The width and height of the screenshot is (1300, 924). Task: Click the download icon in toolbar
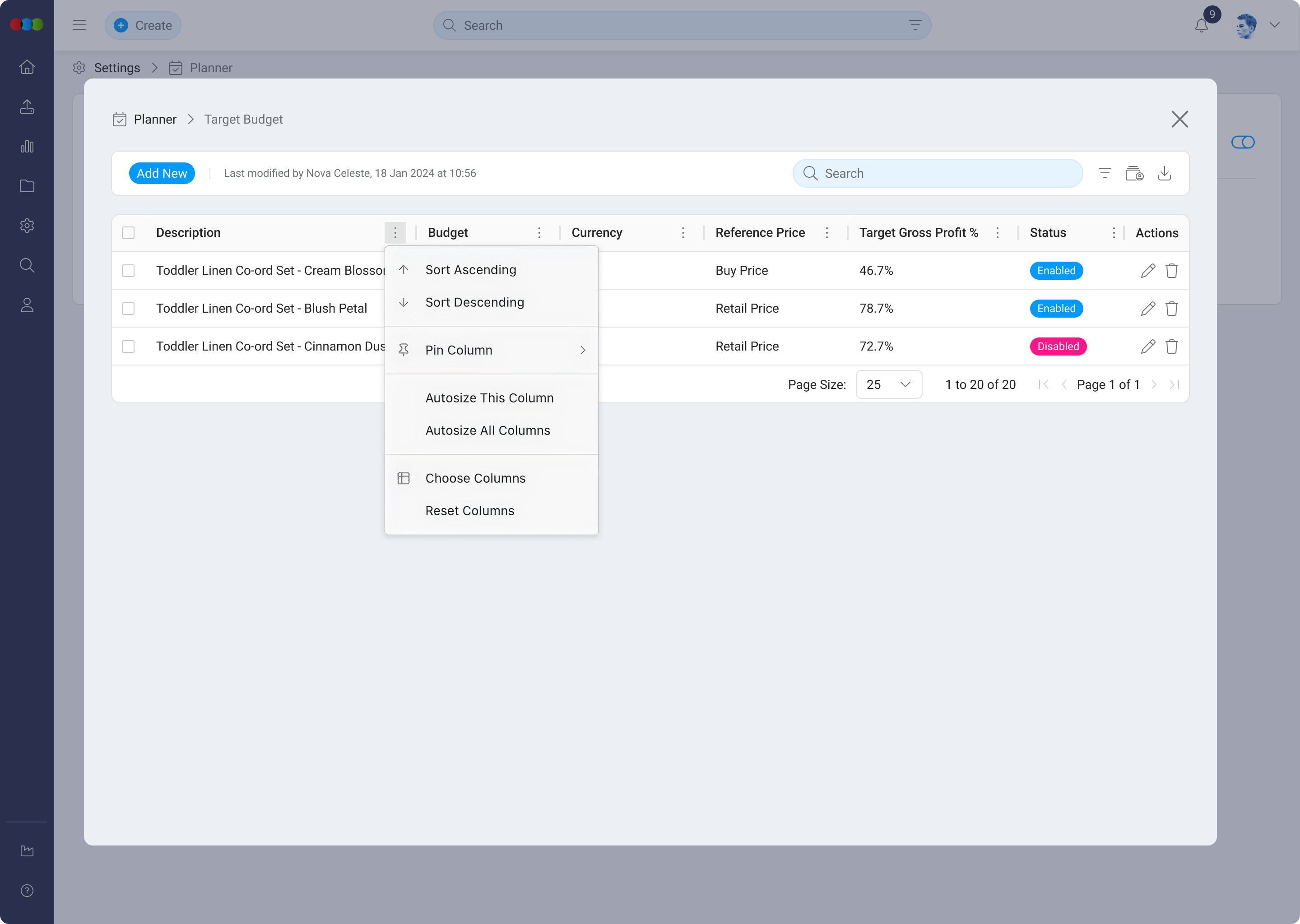pyautogui.click(x=1164, y=173)
